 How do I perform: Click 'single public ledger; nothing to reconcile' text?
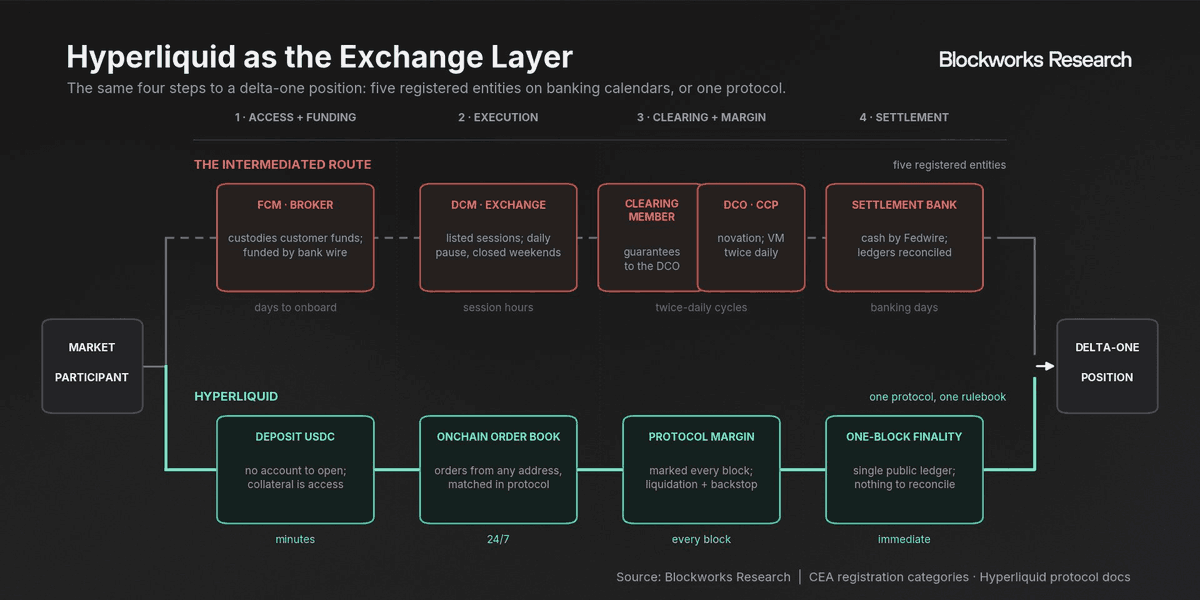pos(904,477)
